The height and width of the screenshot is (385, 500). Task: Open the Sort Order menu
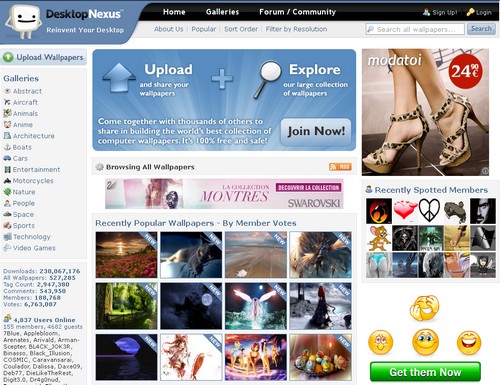[x=241, y=29]
